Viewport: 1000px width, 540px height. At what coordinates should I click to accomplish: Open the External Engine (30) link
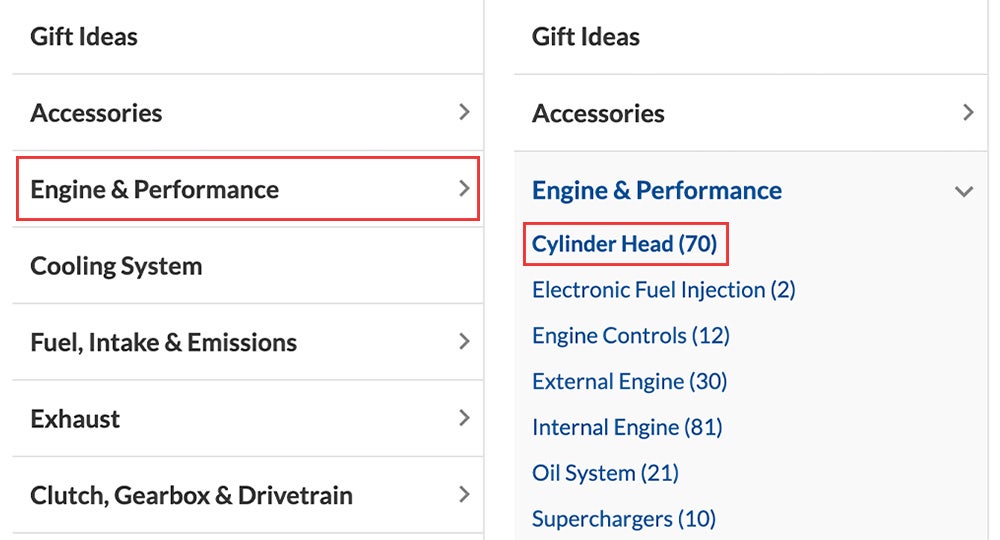click(x=629, y=381)
